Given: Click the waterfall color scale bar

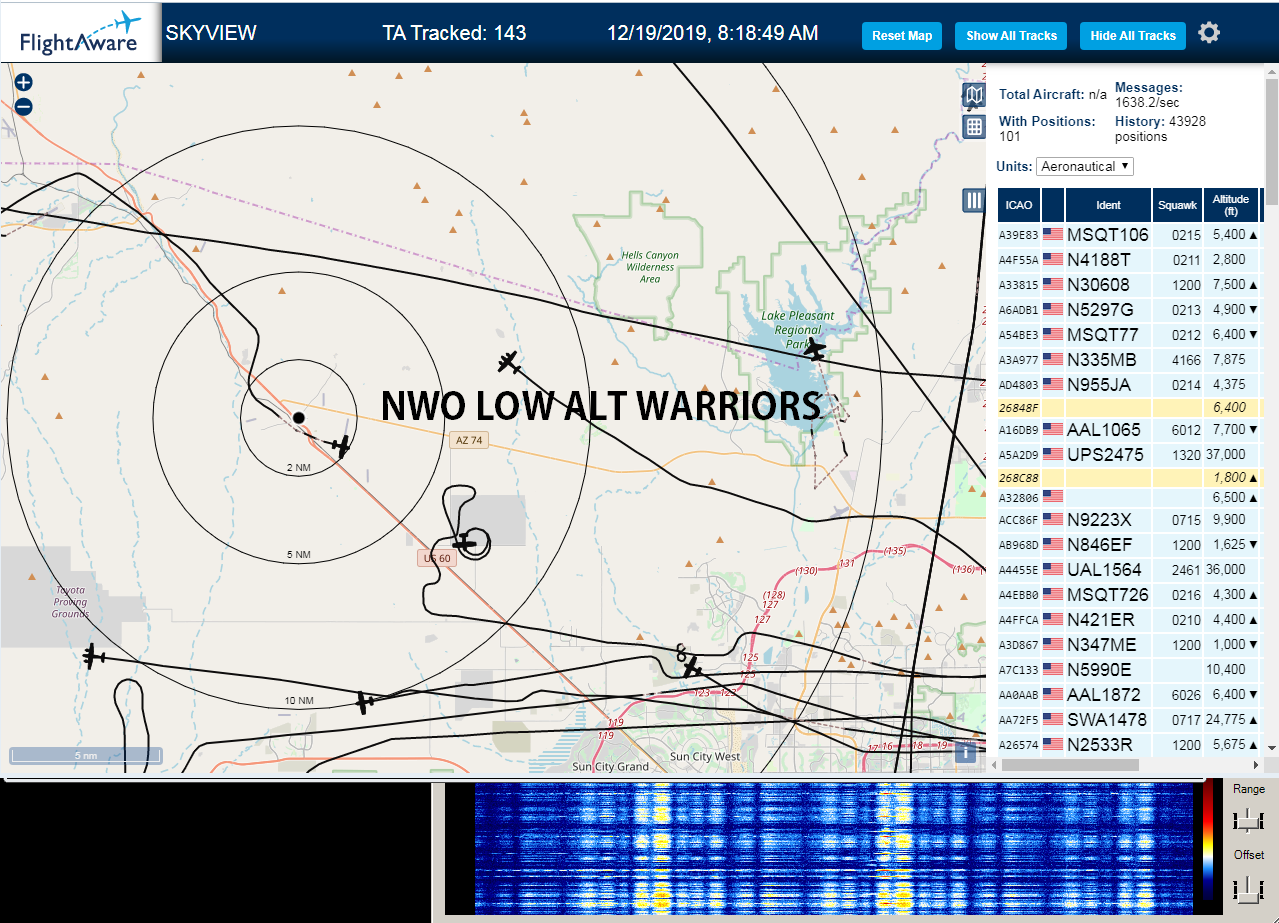Looking at the screenshot, I should click(x=1209, y=838).
